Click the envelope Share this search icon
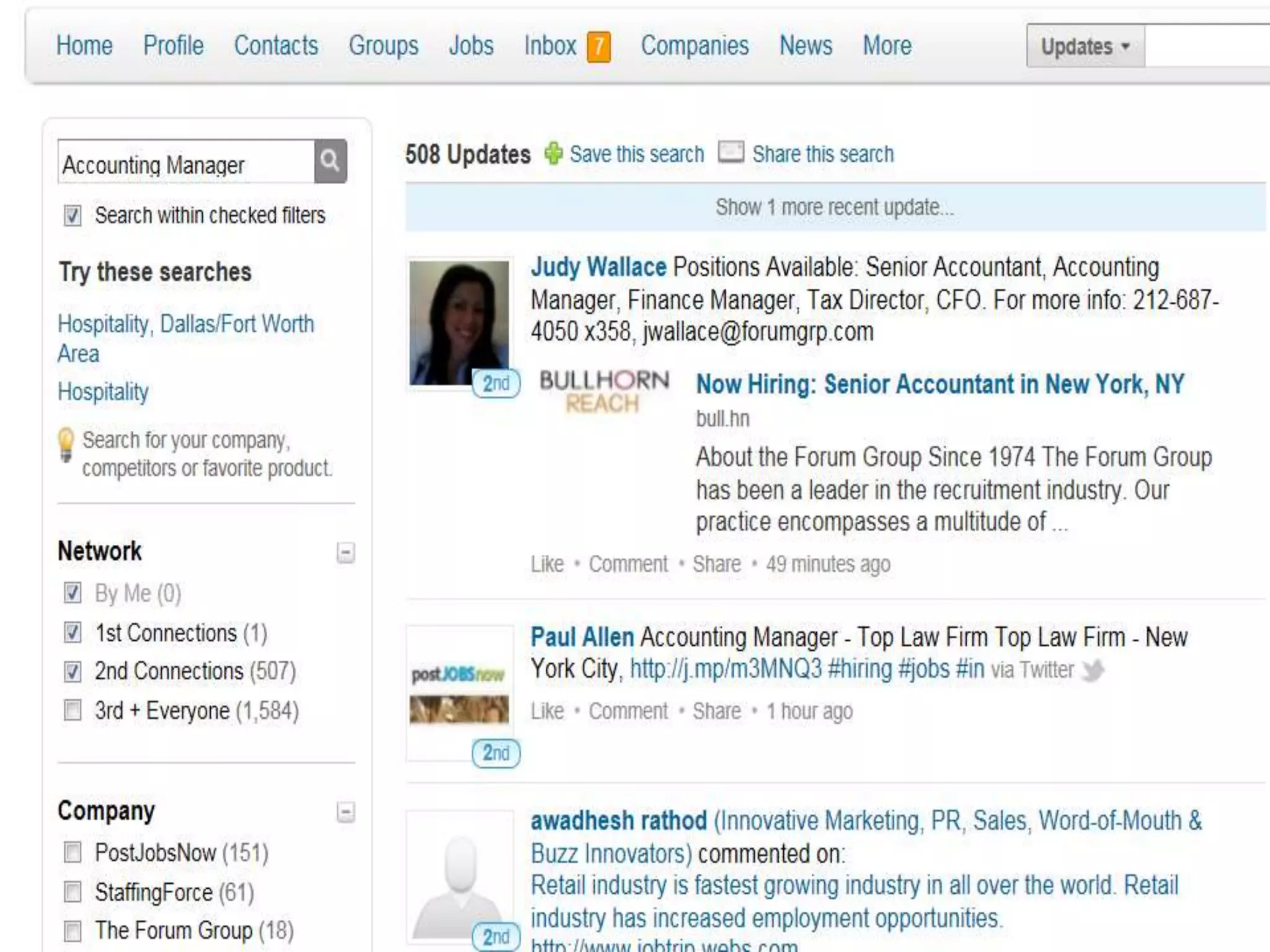 point(730,152)
